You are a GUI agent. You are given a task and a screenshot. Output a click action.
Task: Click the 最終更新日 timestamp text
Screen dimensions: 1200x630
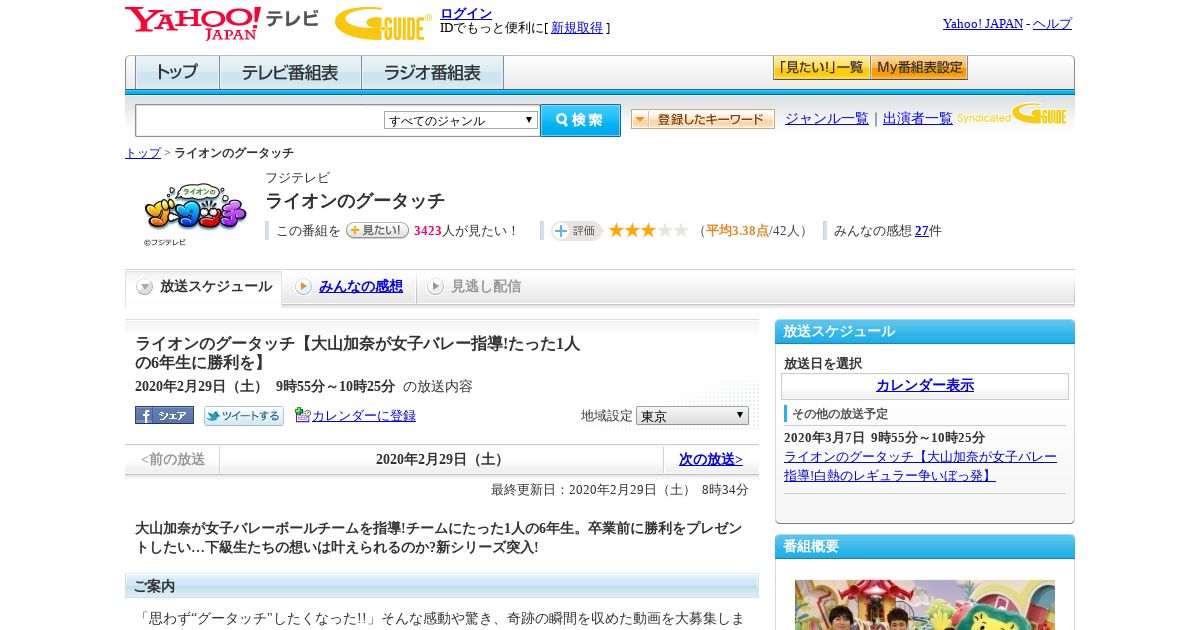620,490
